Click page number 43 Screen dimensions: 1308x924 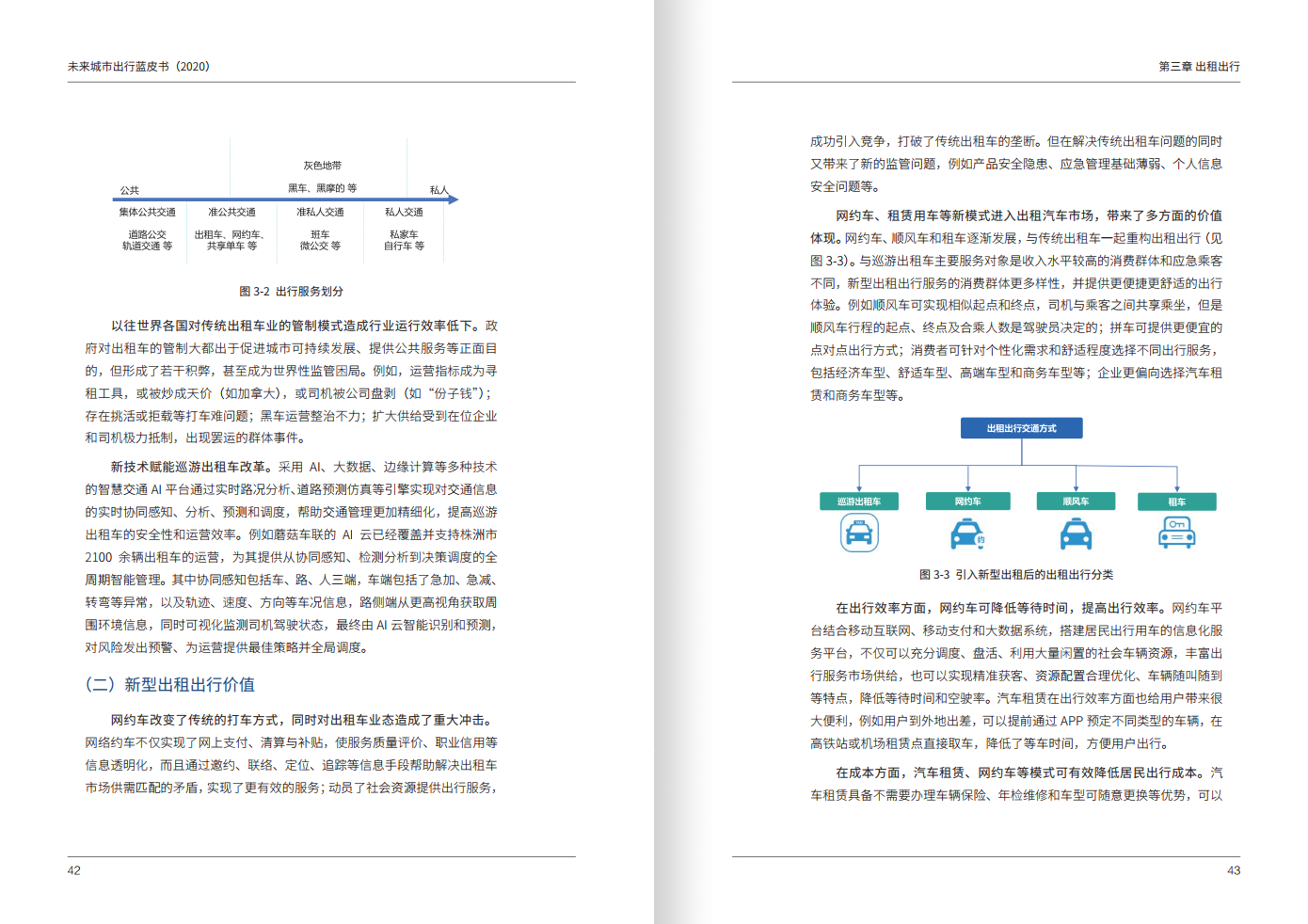point(1233,870)
